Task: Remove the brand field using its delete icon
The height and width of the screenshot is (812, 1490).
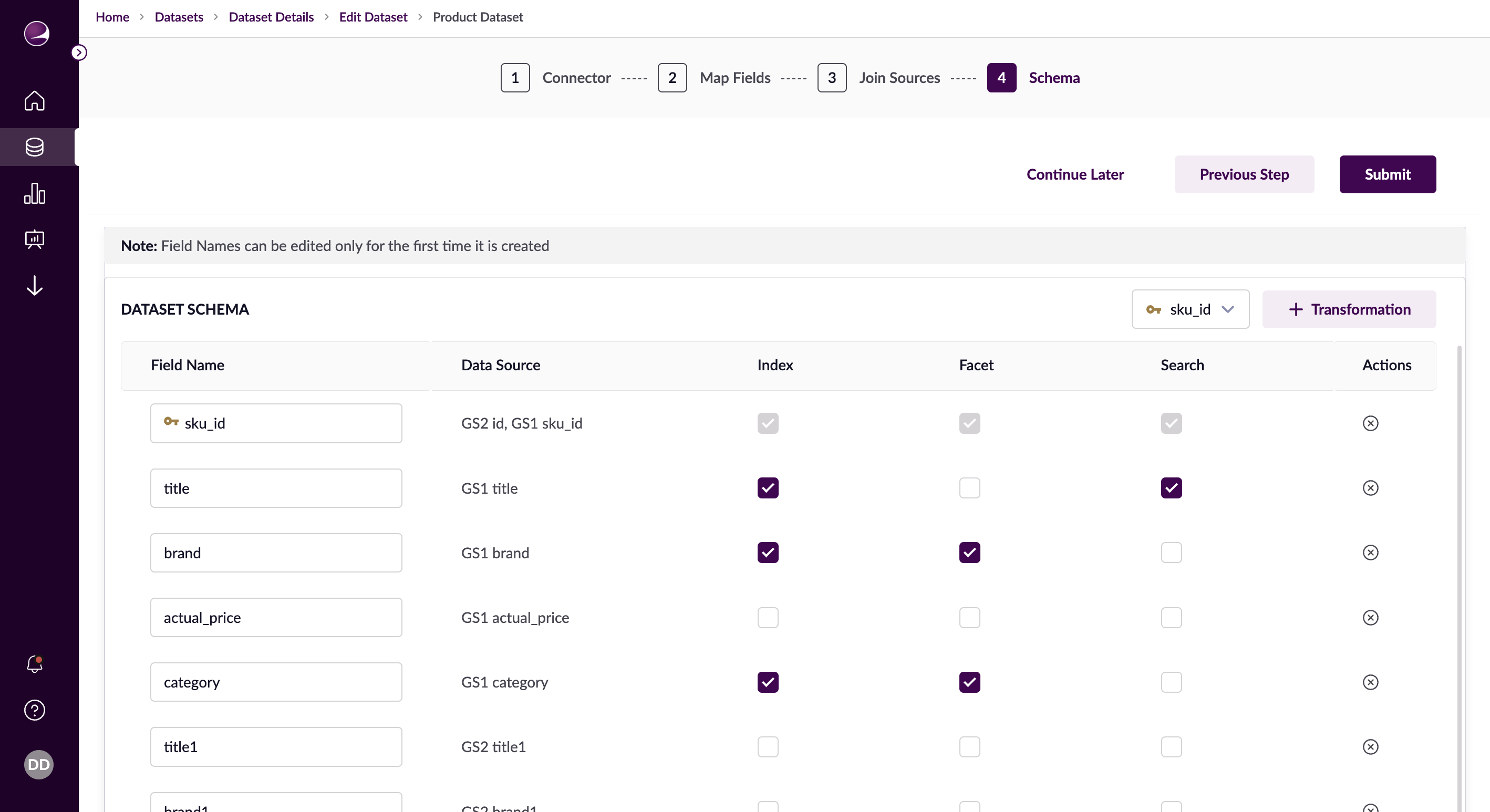Action: tap(1370, 553)
